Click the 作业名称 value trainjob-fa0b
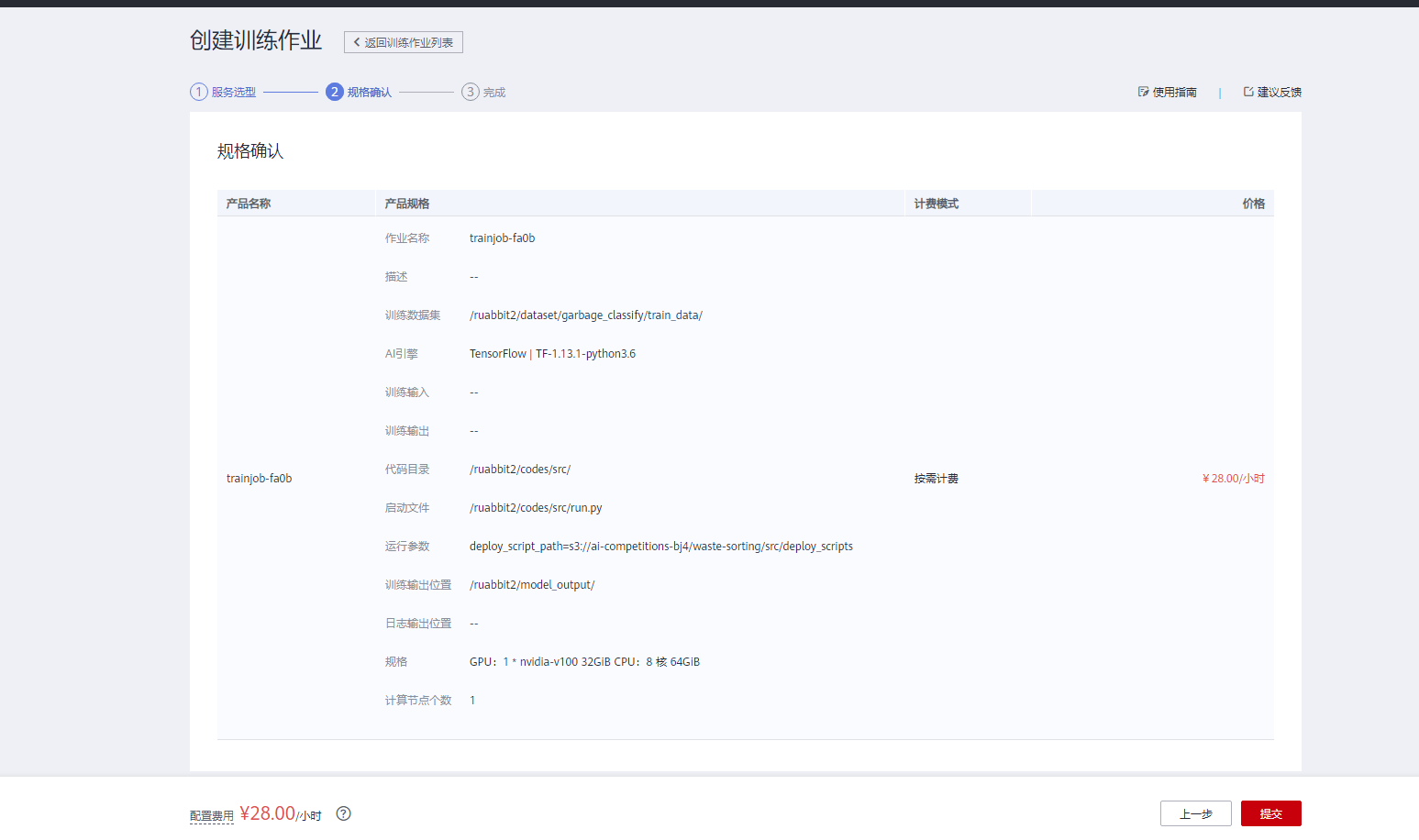This screenshot has width=1419, height=840. (502, 238)
